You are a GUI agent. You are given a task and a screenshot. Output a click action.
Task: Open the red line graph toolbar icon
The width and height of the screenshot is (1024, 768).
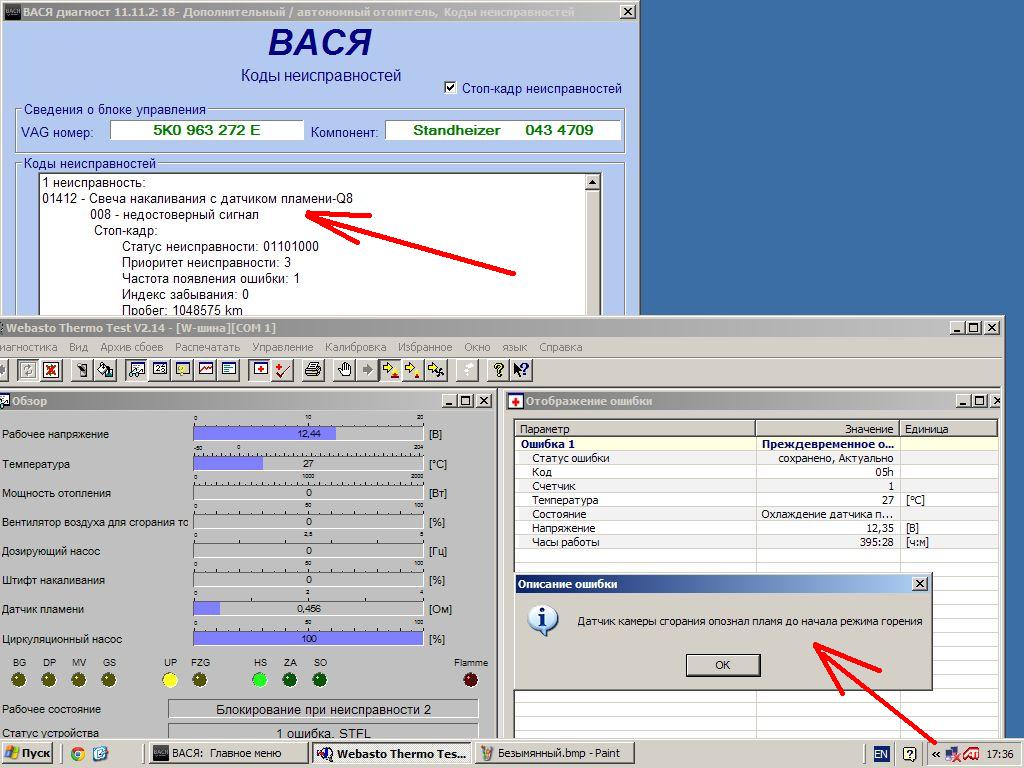point(206,370)
